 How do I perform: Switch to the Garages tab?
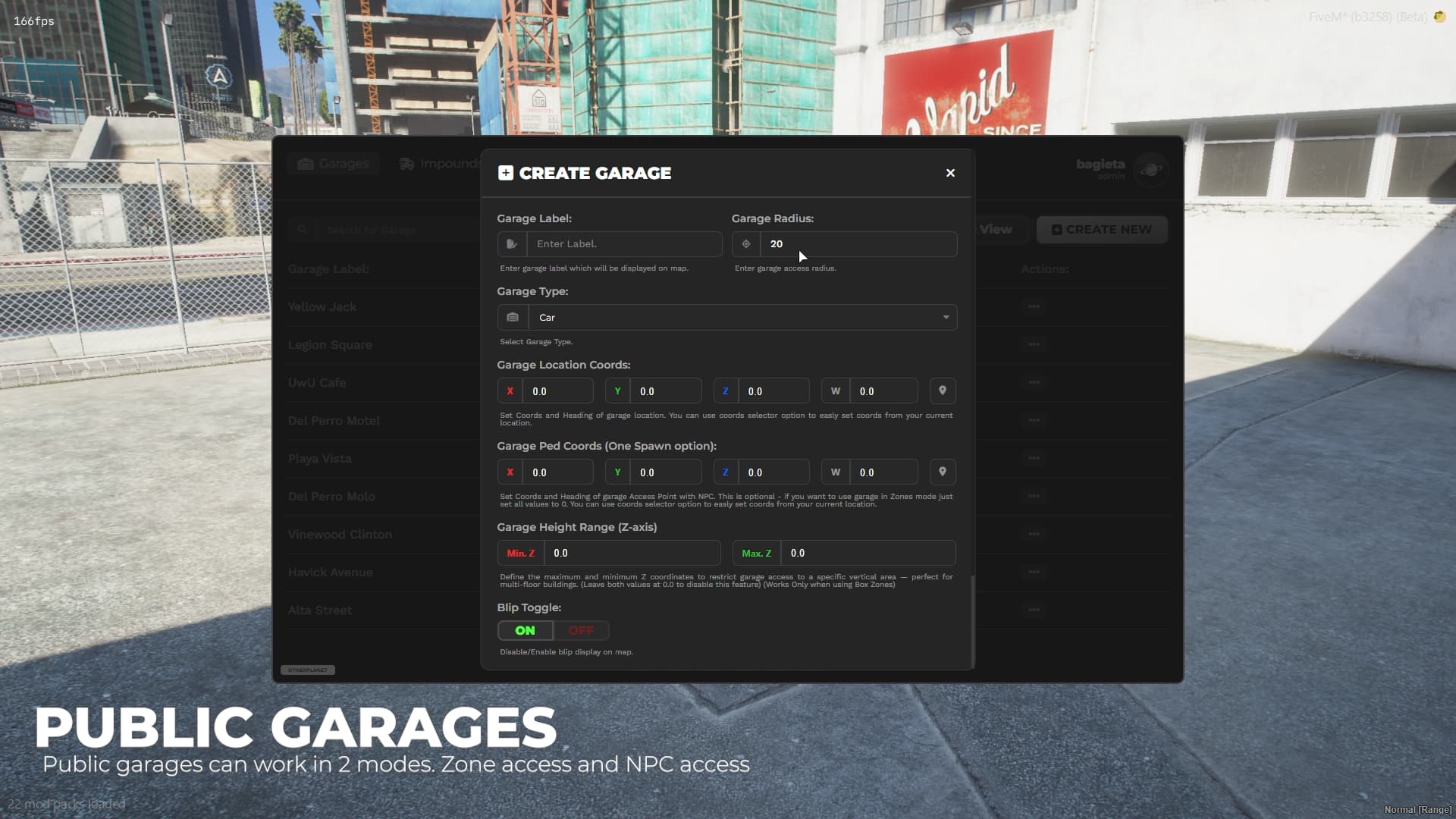[334, 164]
